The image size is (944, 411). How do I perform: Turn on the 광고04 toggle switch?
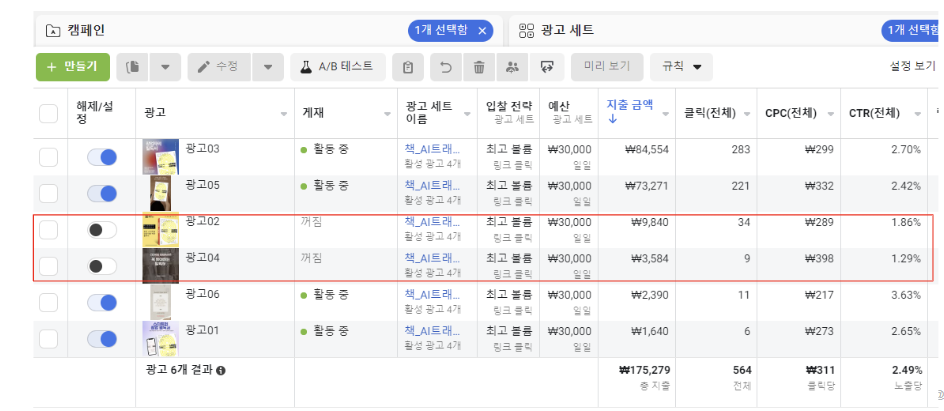pyautogui.click(x=102, y=266)
